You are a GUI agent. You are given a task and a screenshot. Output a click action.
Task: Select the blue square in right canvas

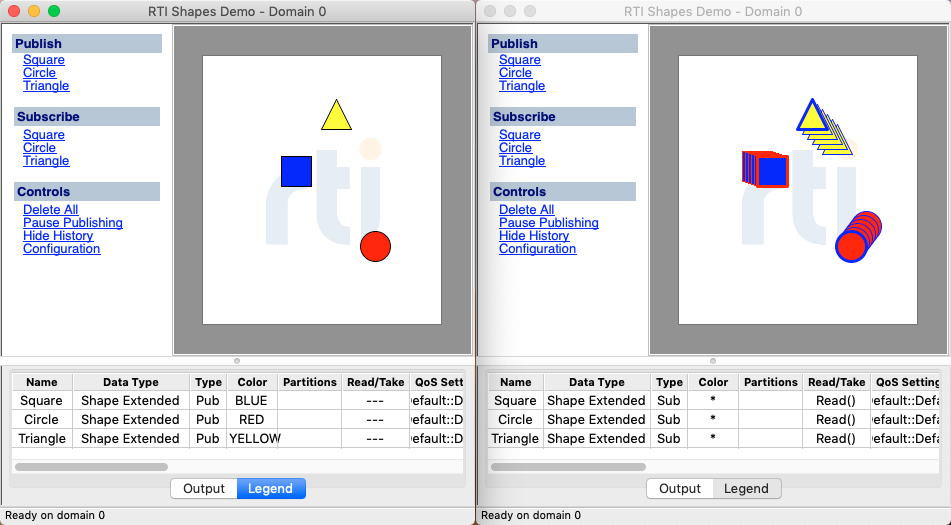[x=773, y=172]
